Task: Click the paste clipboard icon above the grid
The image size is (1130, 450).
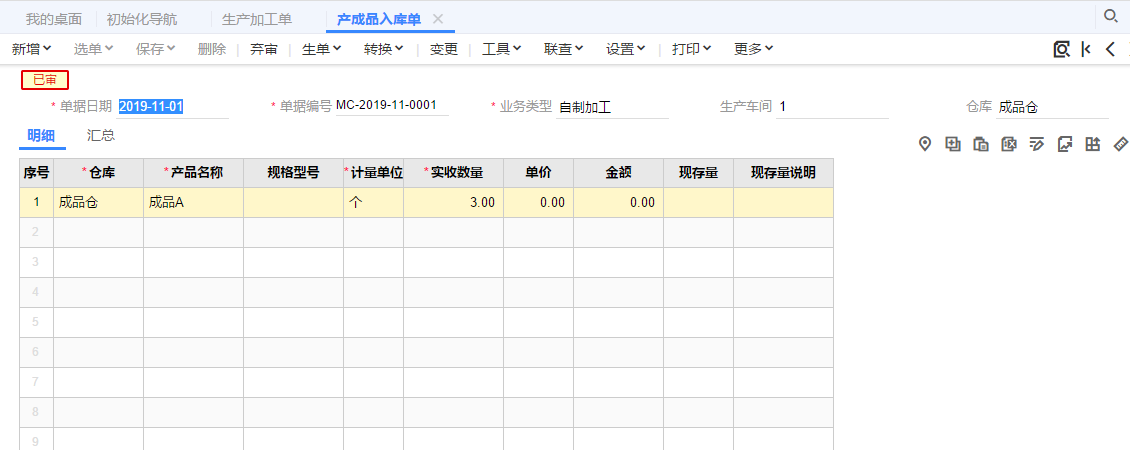Action: coord(981,144)
